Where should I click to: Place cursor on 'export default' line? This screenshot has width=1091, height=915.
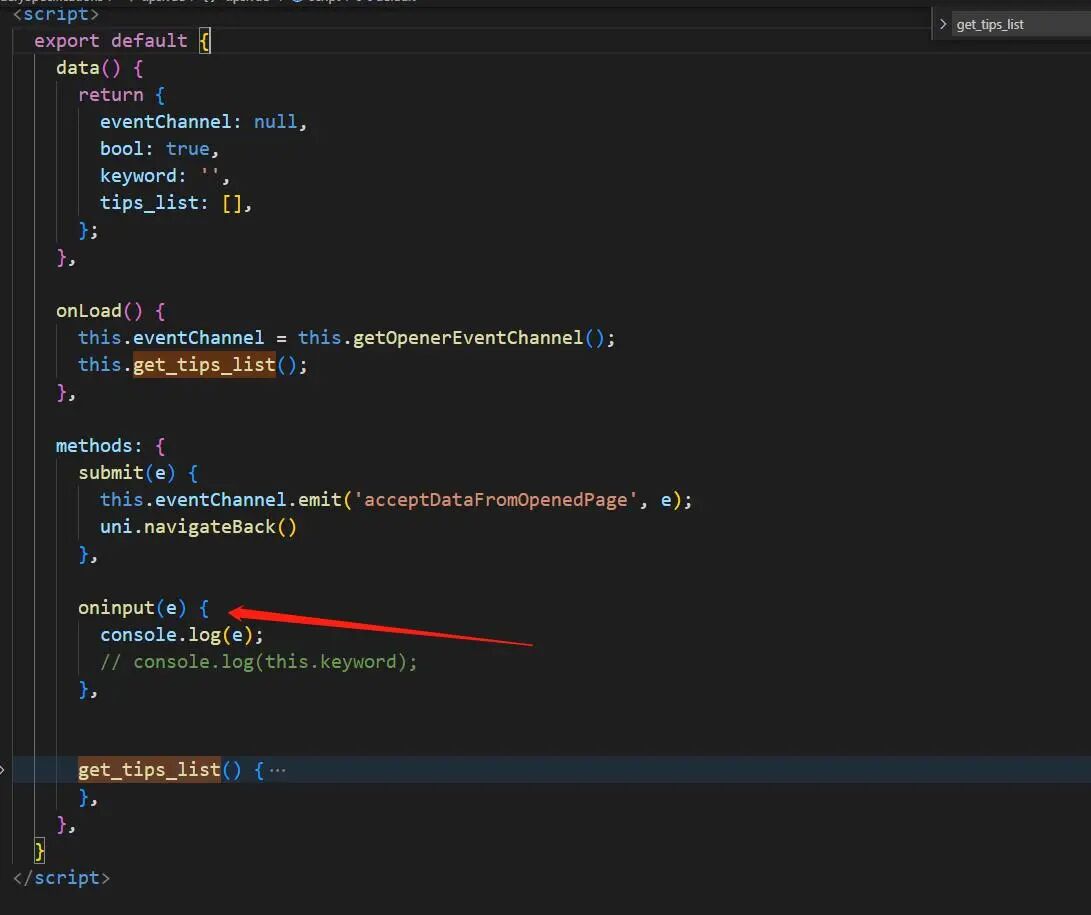click(122, 41)
